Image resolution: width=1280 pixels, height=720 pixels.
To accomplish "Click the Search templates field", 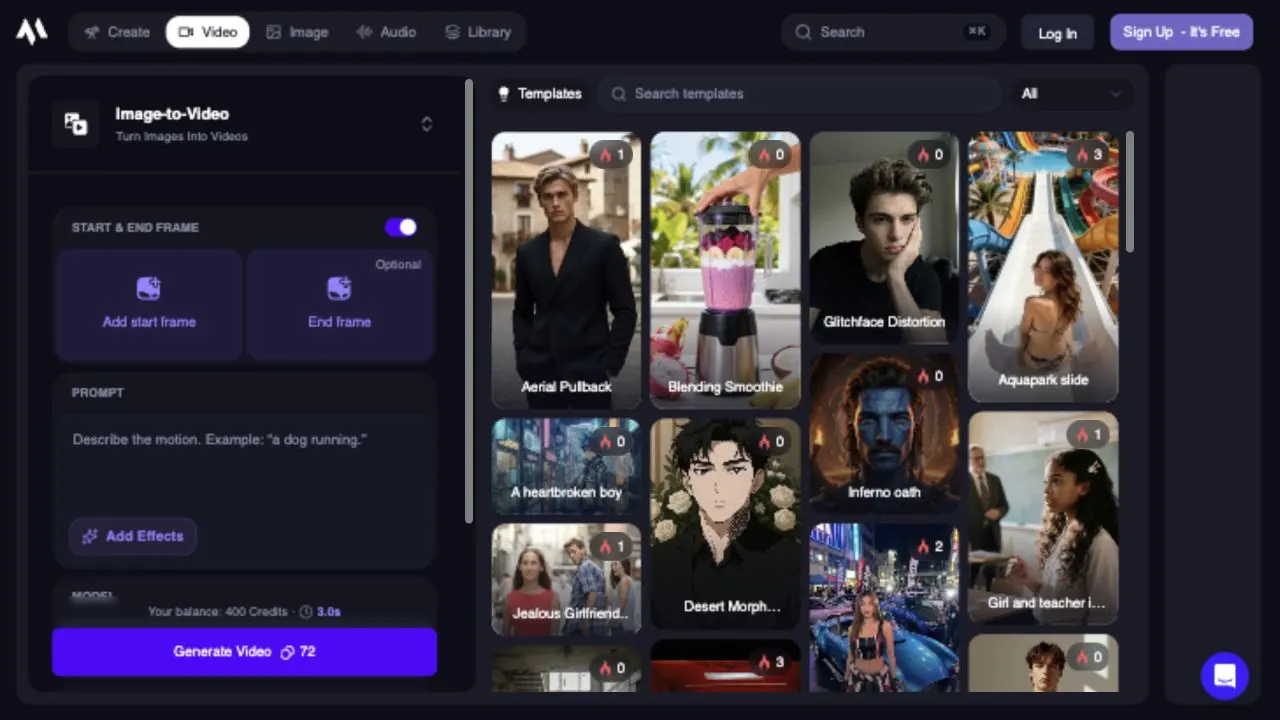I will 799,94.
